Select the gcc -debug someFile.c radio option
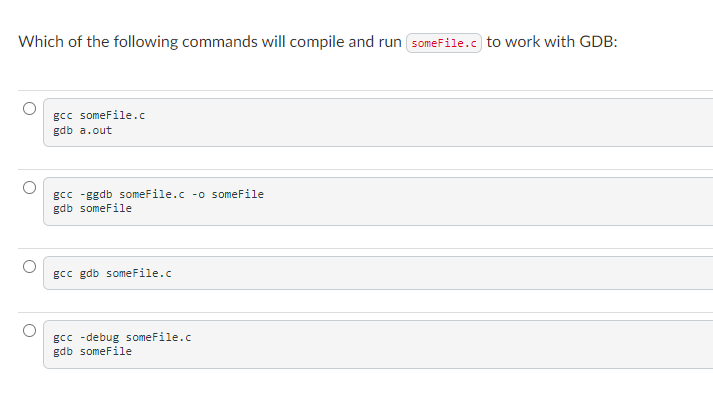Viewport: 713px width, 398px height. (x=30, y=330)
